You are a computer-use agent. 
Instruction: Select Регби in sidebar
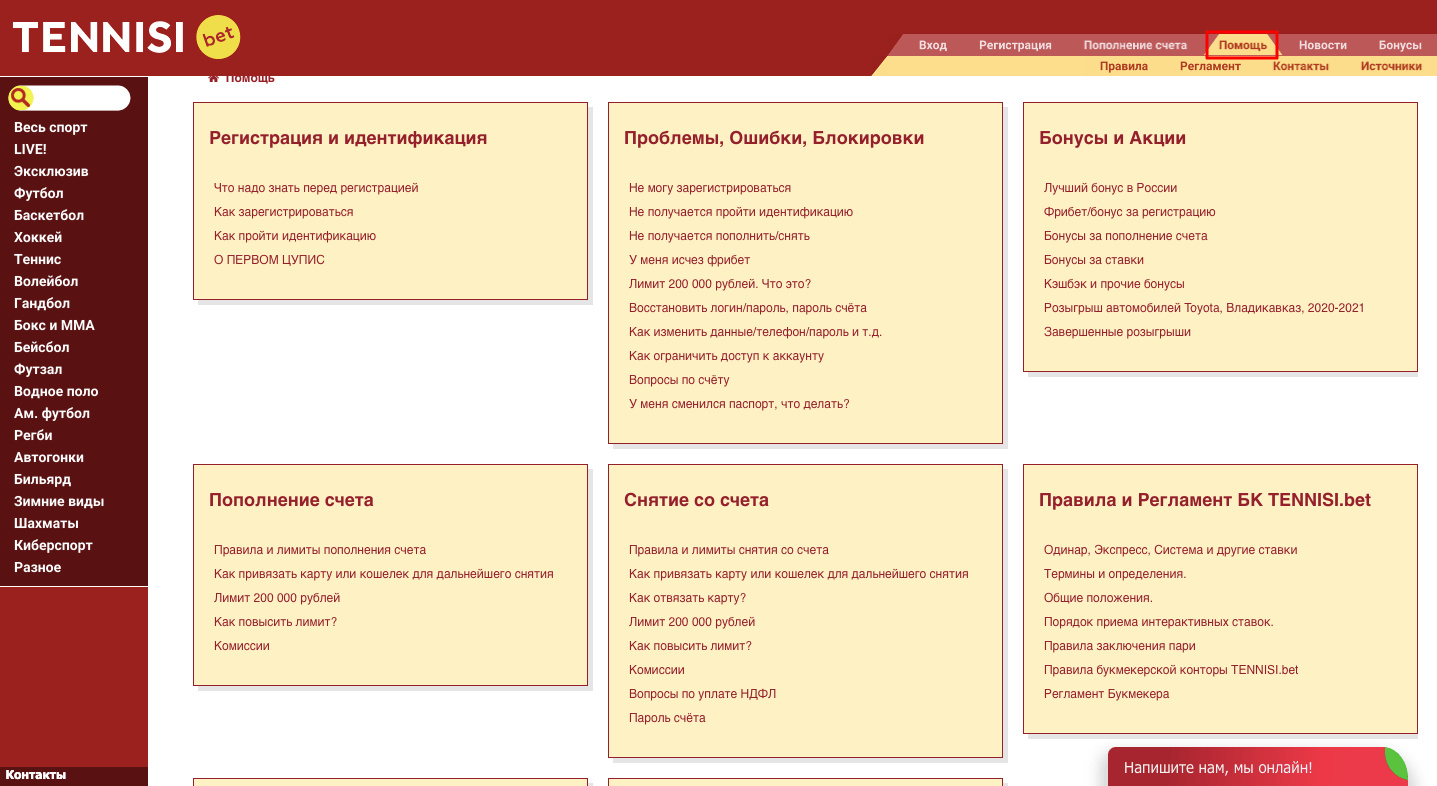[x=33, y=435]
